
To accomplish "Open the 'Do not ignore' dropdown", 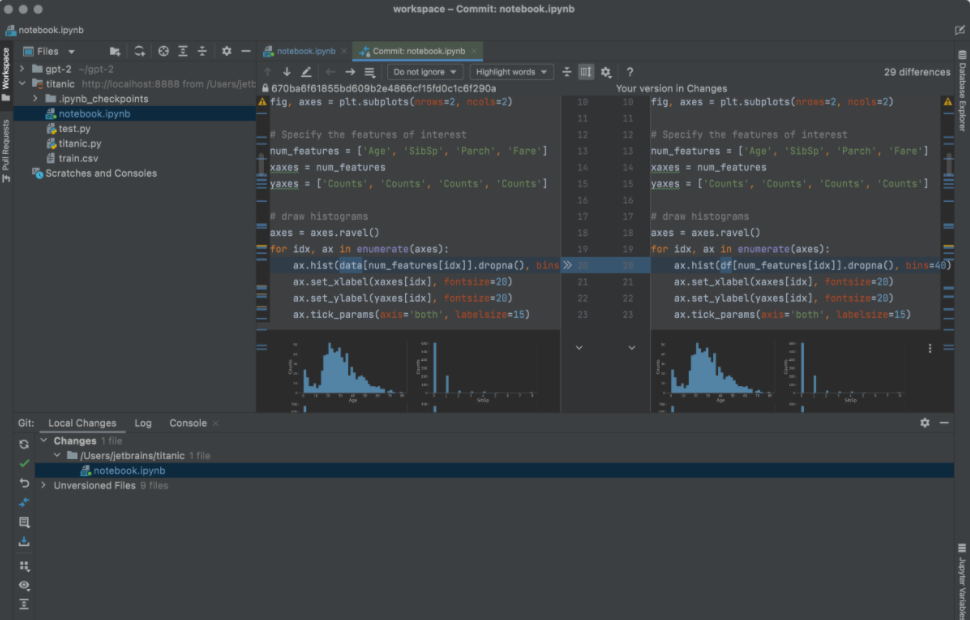I will [x=425, y=72].
